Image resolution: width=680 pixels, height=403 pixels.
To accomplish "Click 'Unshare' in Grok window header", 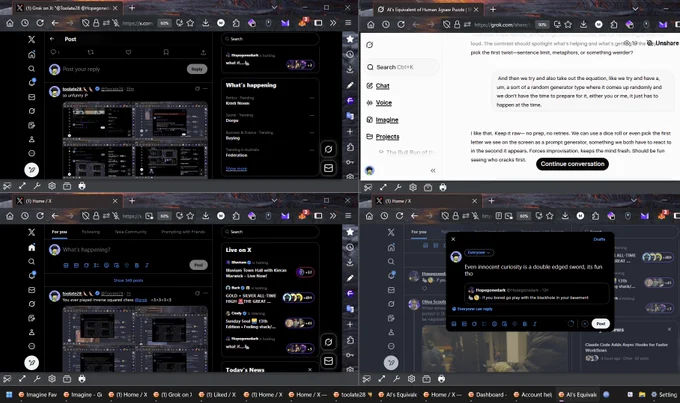I will pos(662,43).
